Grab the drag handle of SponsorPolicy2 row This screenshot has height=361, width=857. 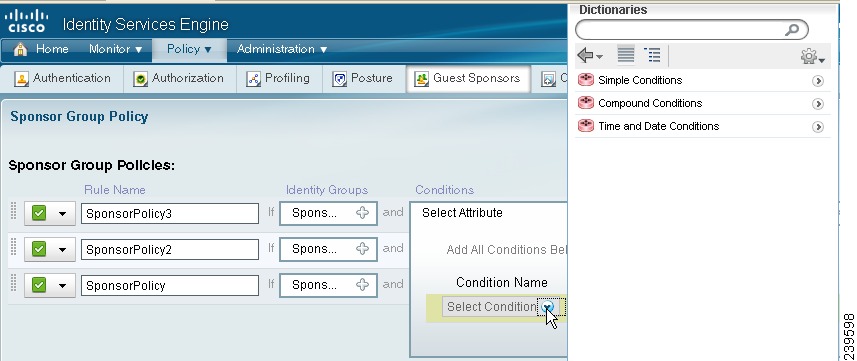tap(14, 248)
